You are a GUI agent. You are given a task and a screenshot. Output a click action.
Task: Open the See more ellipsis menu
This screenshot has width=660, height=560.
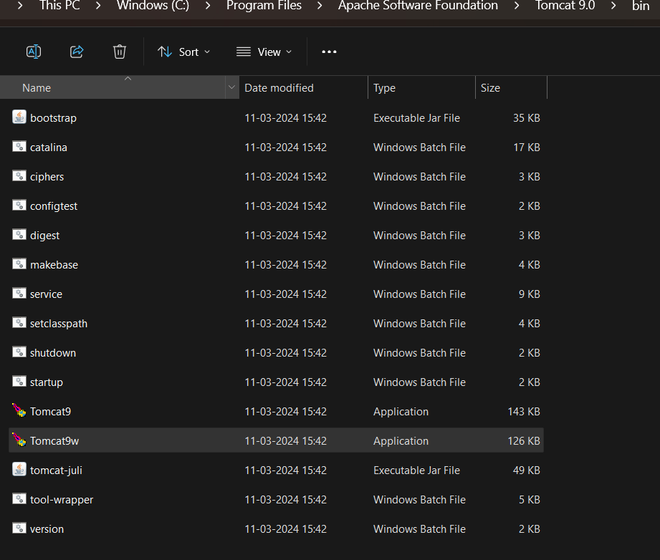click(329, 52)
